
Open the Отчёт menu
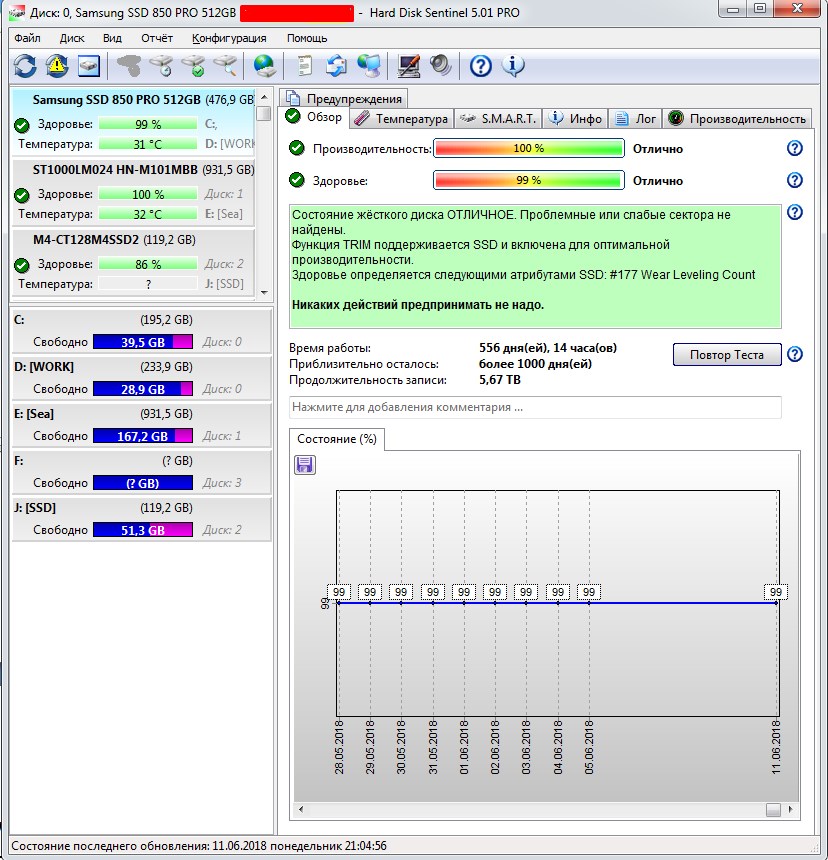pos(157,38)
